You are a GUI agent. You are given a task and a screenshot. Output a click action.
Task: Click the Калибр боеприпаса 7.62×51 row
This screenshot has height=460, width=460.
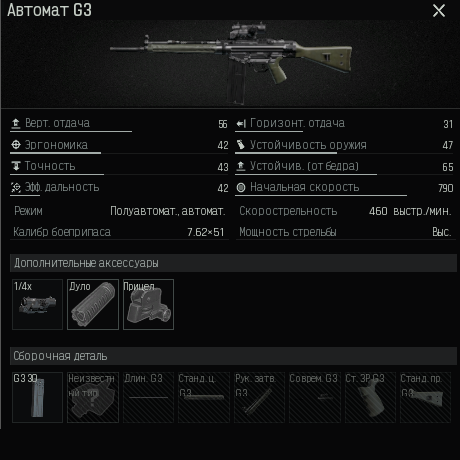coord(119,232)
